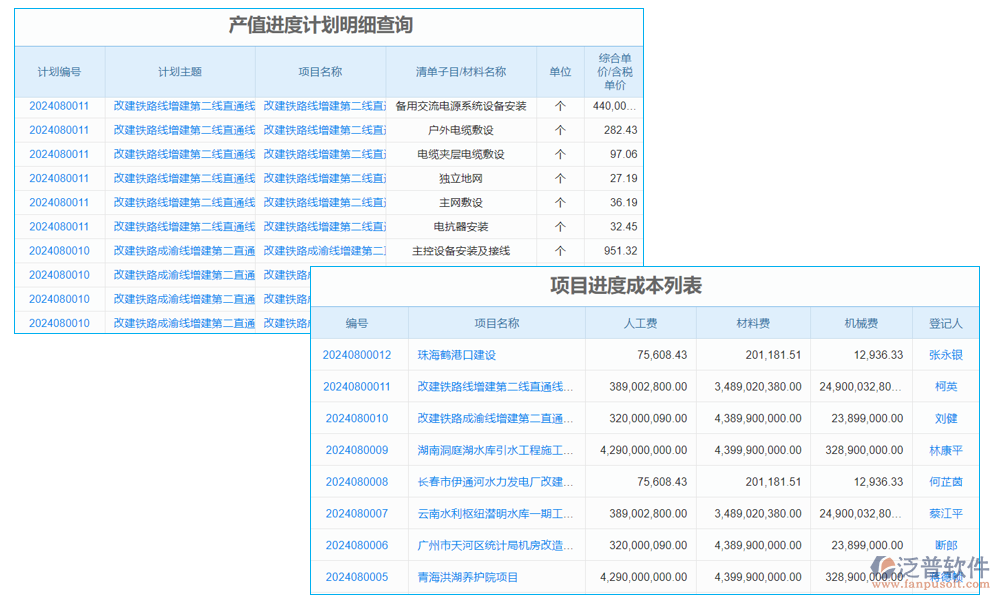This screenshot has width=1000, height=600.
Task: Open plan number 2024080011 in the detail query
Action: 58,105
